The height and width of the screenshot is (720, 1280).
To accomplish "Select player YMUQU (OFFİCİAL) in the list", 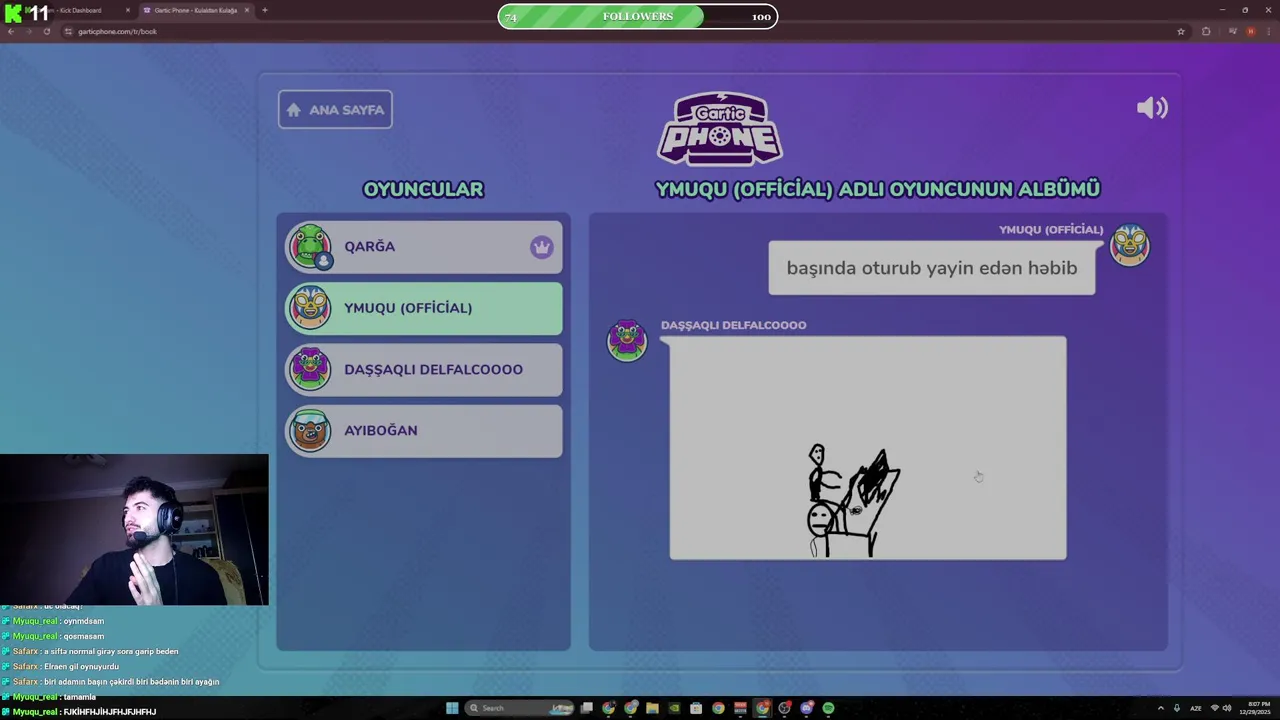I will tap(424, 308).
